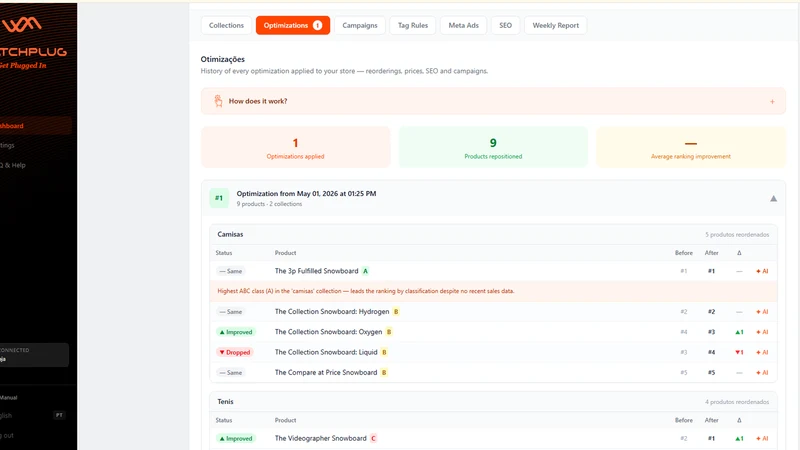View the Weekly Report tab
Image resolution: width=800 pixels, height=450 pixels.
[556, 26]
